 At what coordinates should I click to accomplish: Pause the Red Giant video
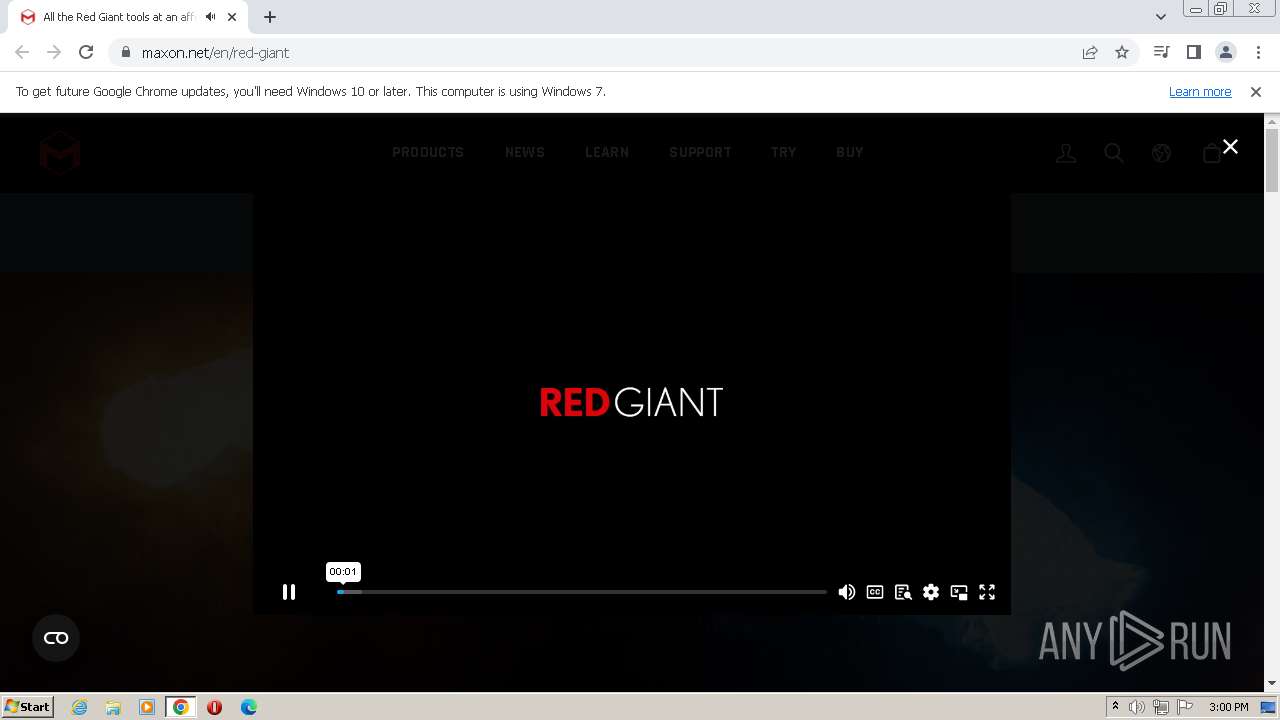point(289,592)
